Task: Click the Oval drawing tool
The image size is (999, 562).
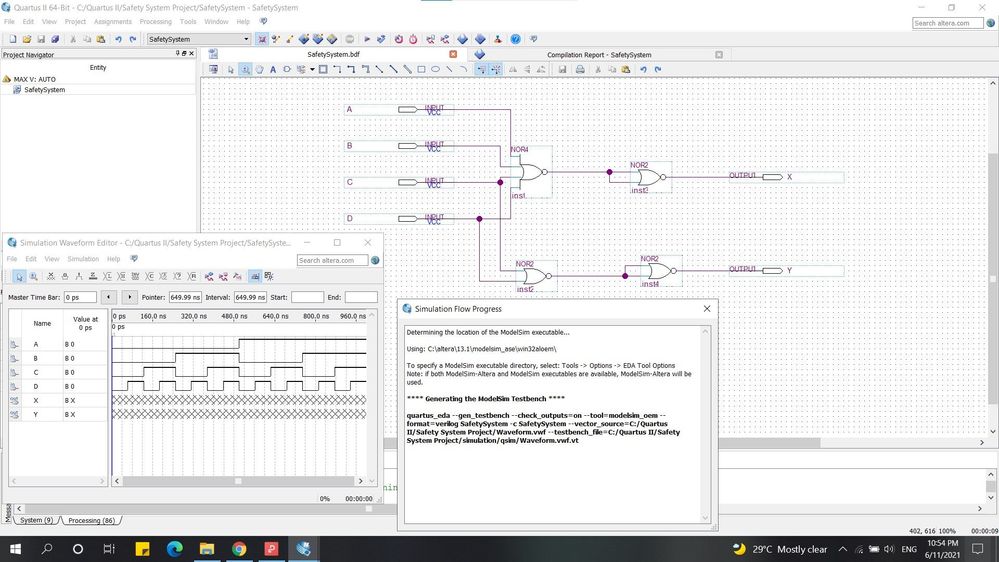Action: coord(435,70)
